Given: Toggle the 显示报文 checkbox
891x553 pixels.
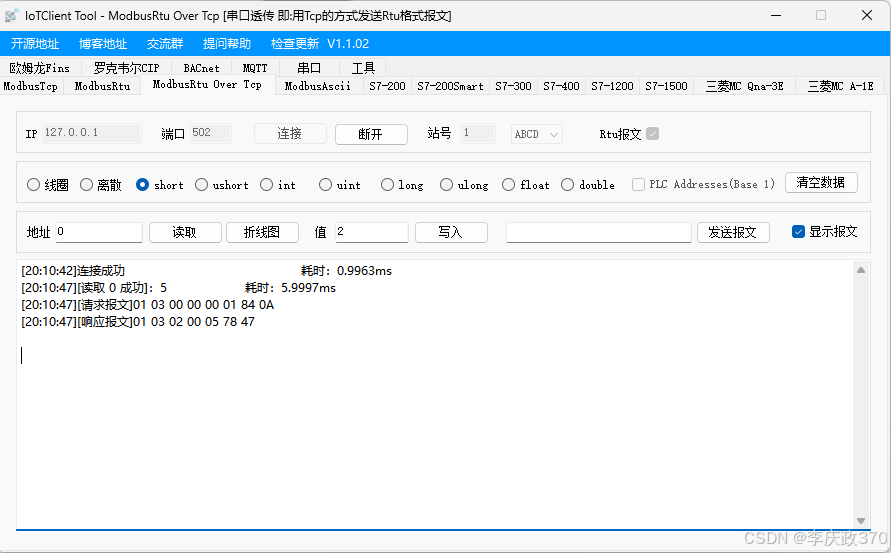Looking at the screenshot, I should (798, 232).
